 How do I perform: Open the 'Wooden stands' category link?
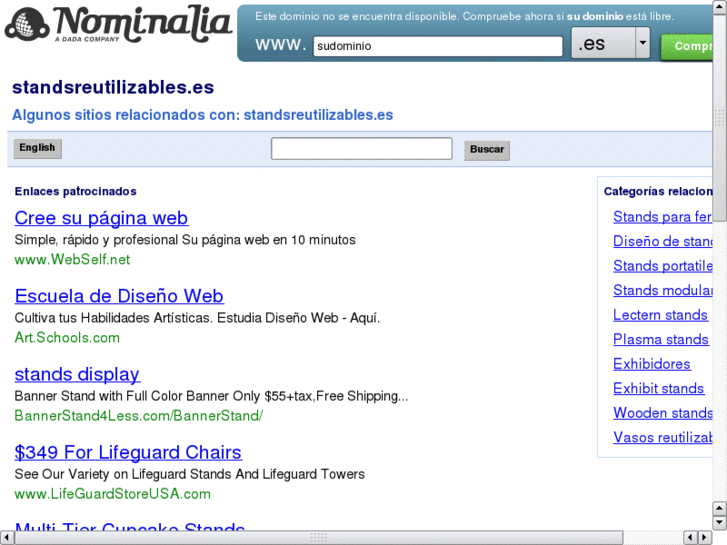pos(662,413)
